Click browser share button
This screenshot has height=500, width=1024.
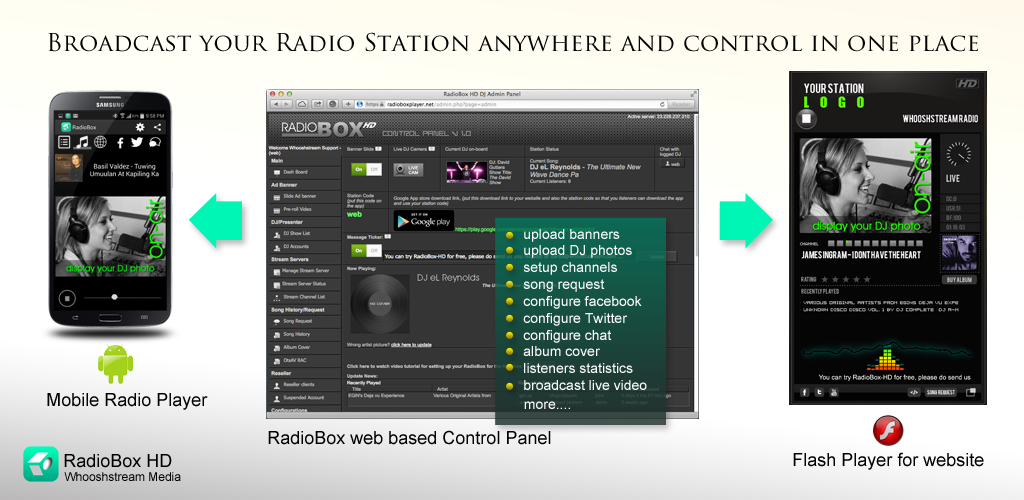317,104
